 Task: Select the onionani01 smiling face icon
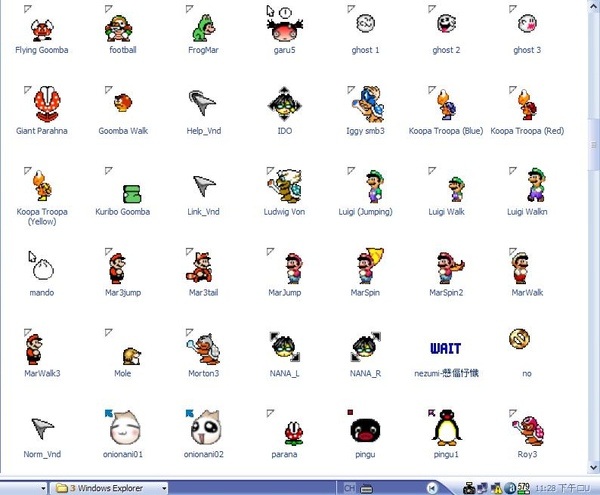coord(123,427)
